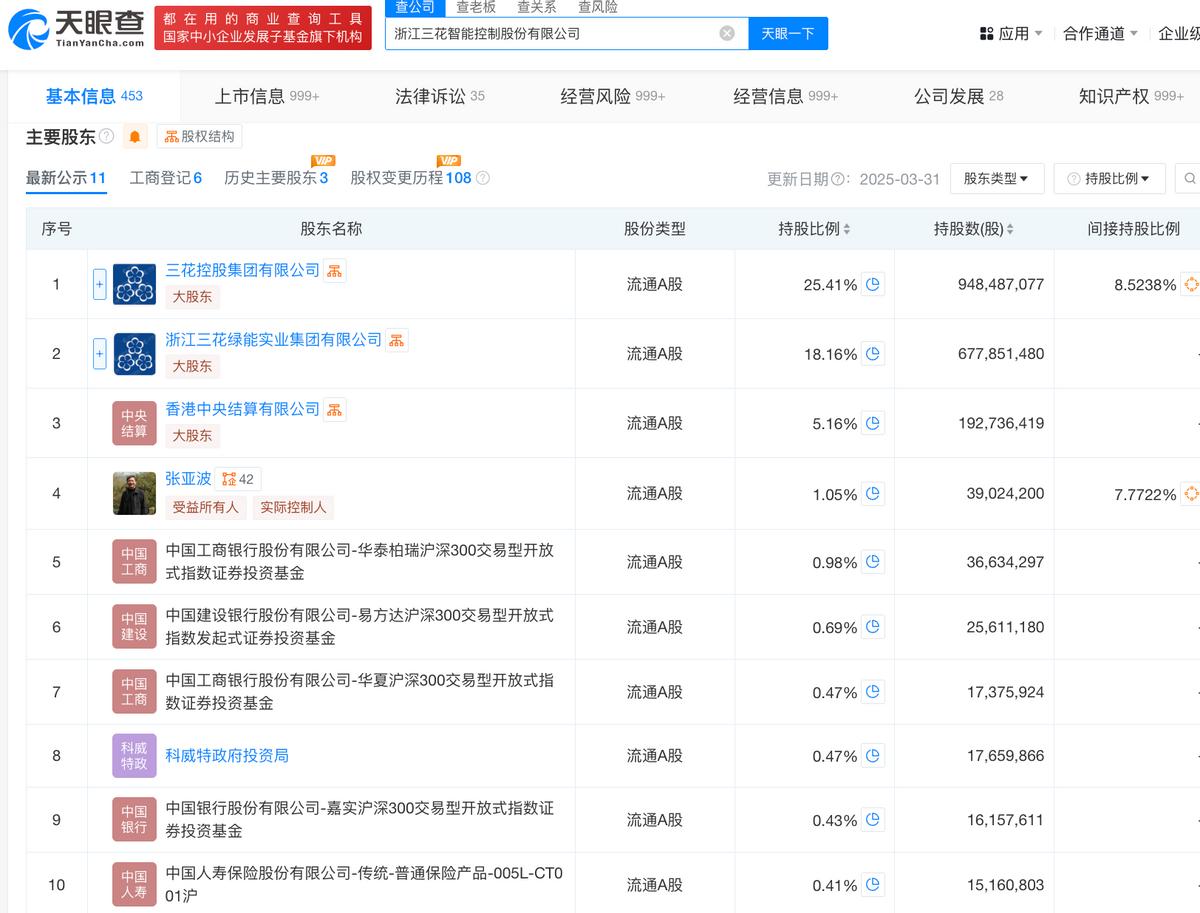Switch to 查老板 search tab
1200x913 pixels.
click(x=476, y=7)
